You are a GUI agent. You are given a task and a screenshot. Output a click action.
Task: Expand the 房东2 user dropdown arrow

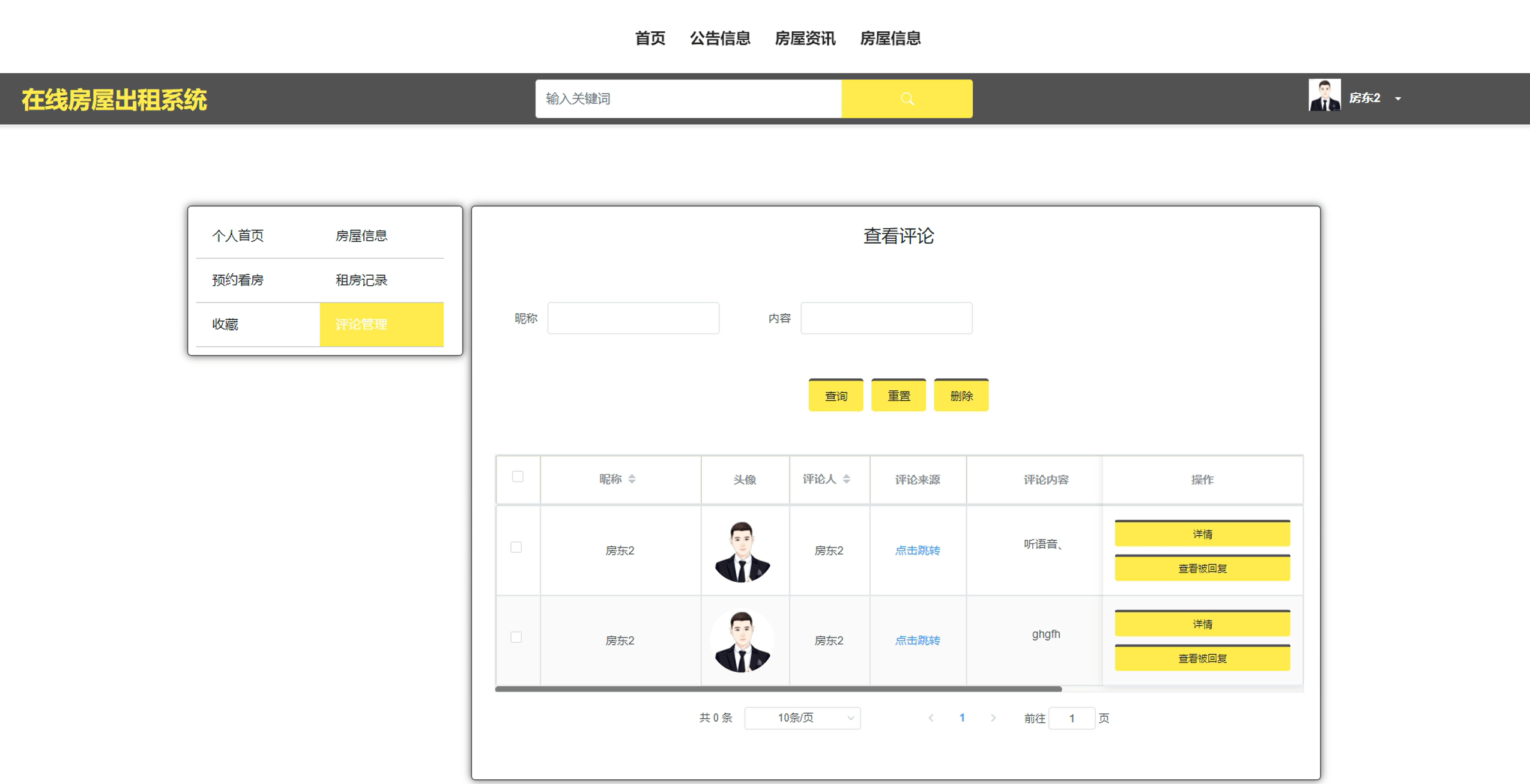[x=1398, y=99]
